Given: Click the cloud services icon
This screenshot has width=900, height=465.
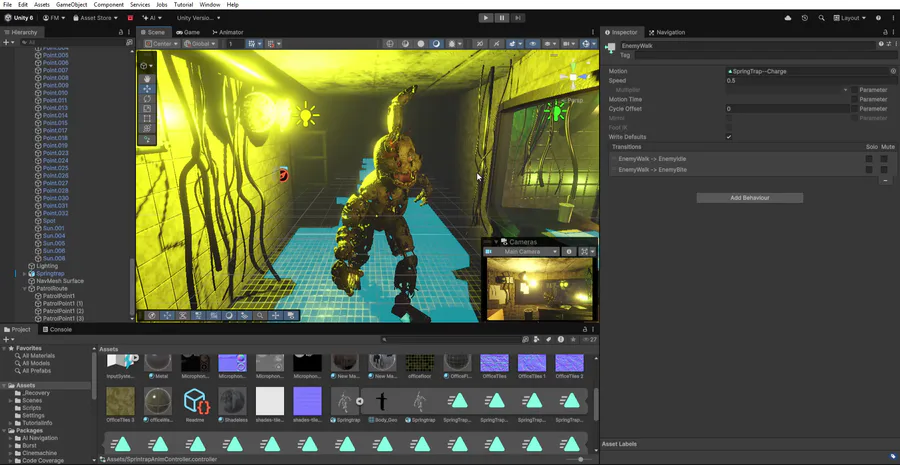Looking at the screenshot, I should pyautogui.click(x=788, y=18).
